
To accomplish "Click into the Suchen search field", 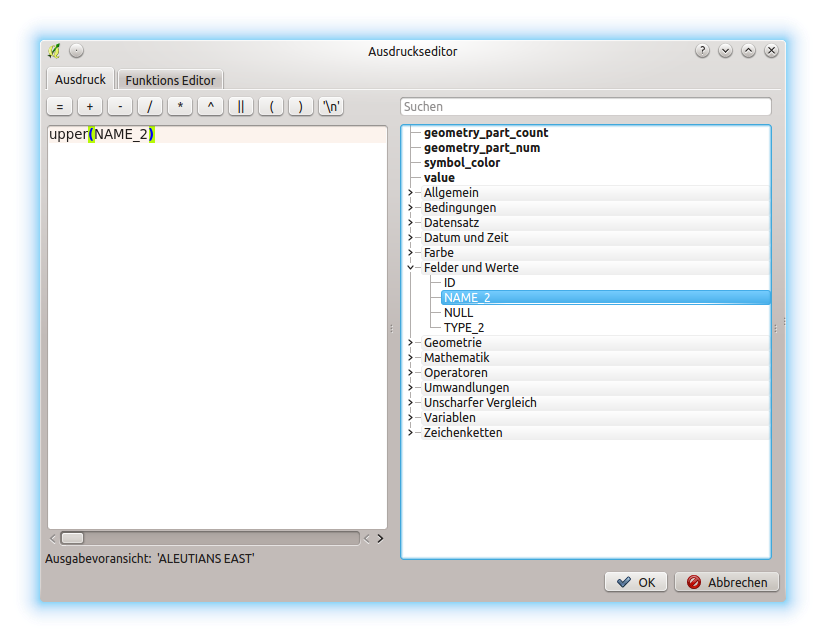I will pos(585,106).
